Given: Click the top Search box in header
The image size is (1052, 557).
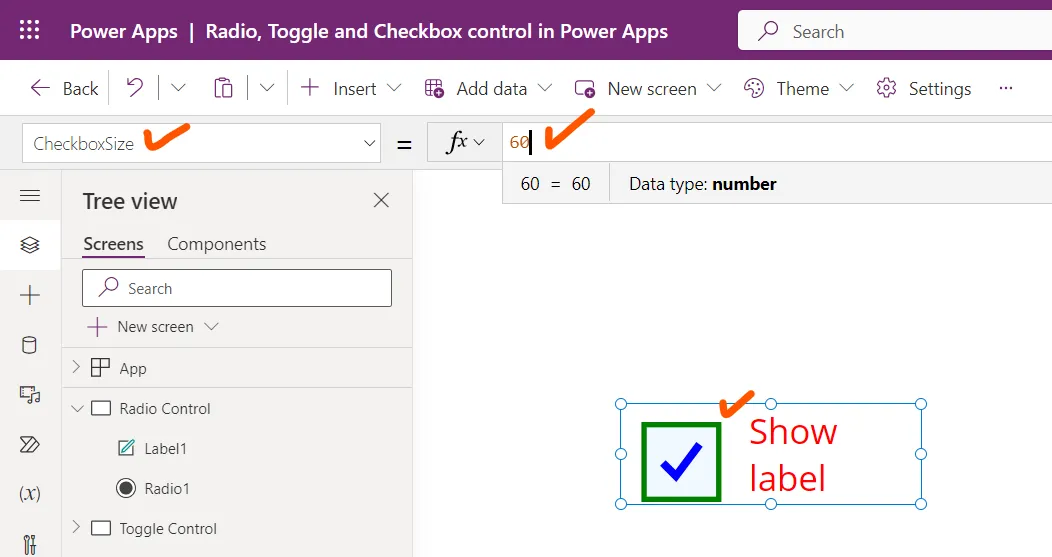Looking at the screenshot, I should (895, 30).
